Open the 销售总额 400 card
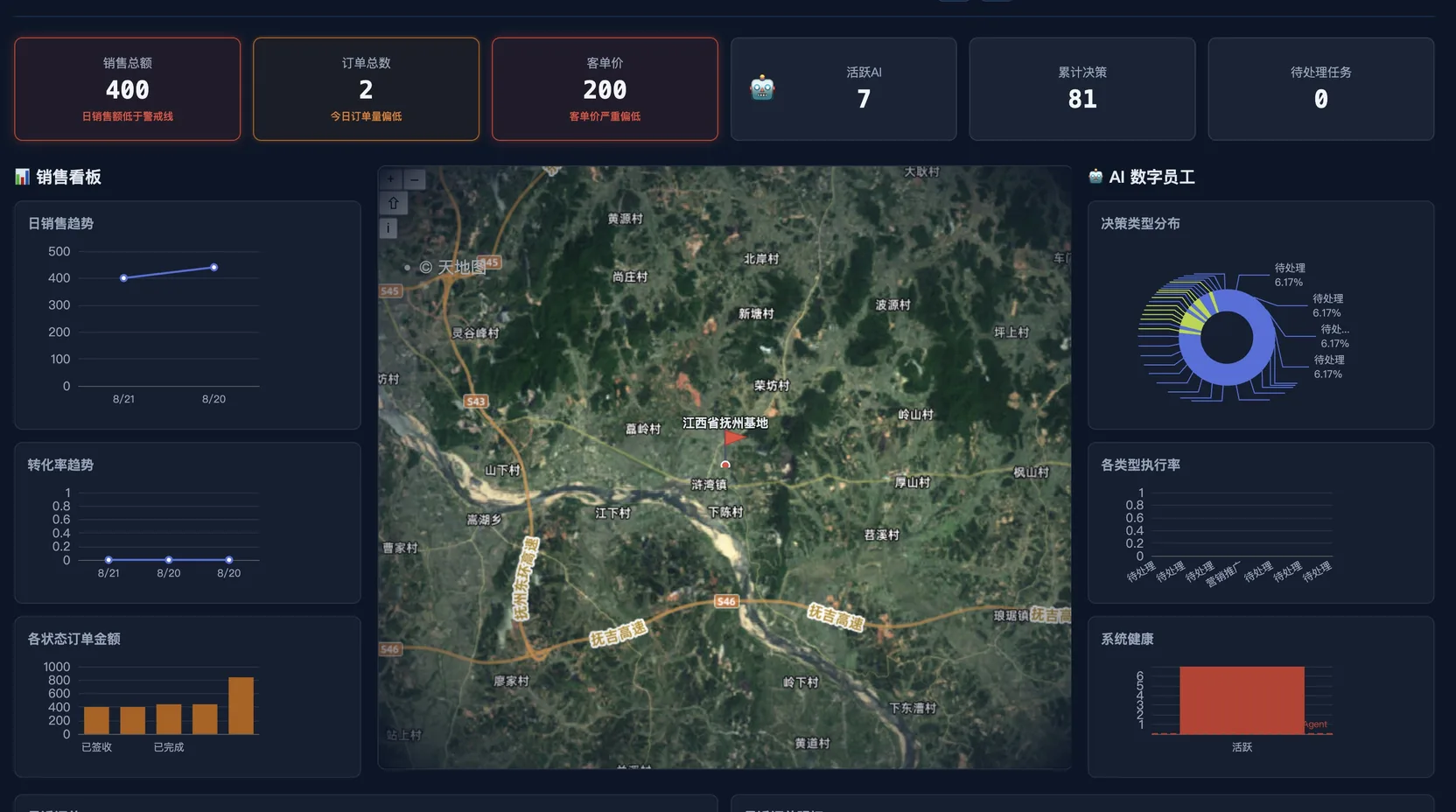 [x=128, y=89]
